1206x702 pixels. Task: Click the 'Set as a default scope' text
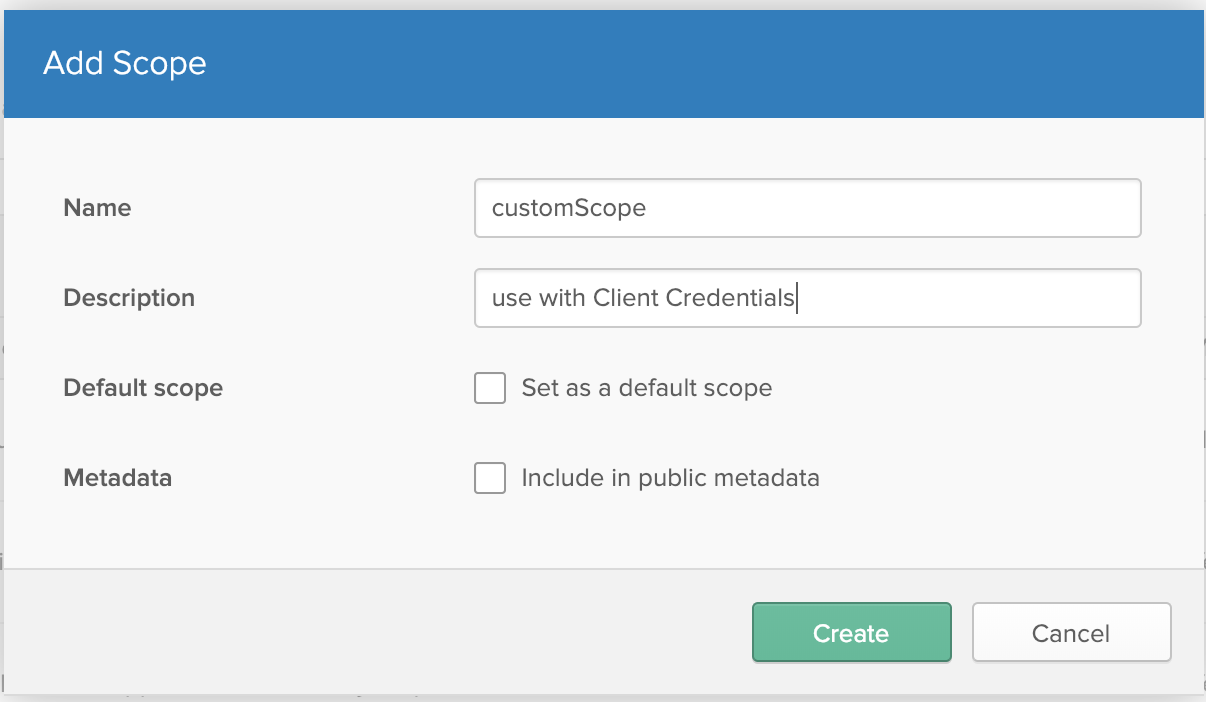[646, 388]
